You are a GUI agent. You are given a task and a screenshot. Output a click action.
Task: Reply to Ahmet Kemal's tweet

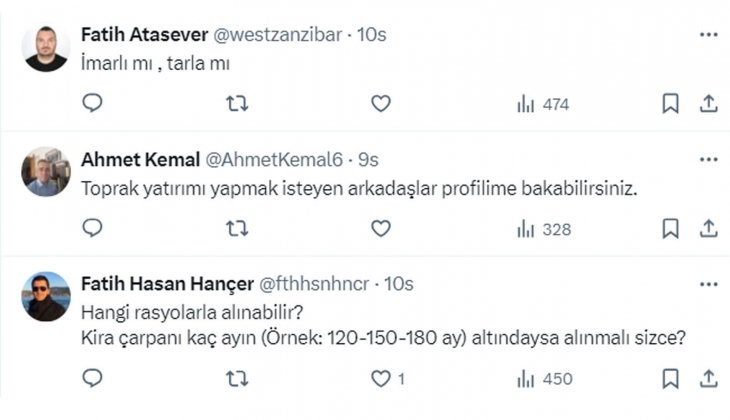92,228
